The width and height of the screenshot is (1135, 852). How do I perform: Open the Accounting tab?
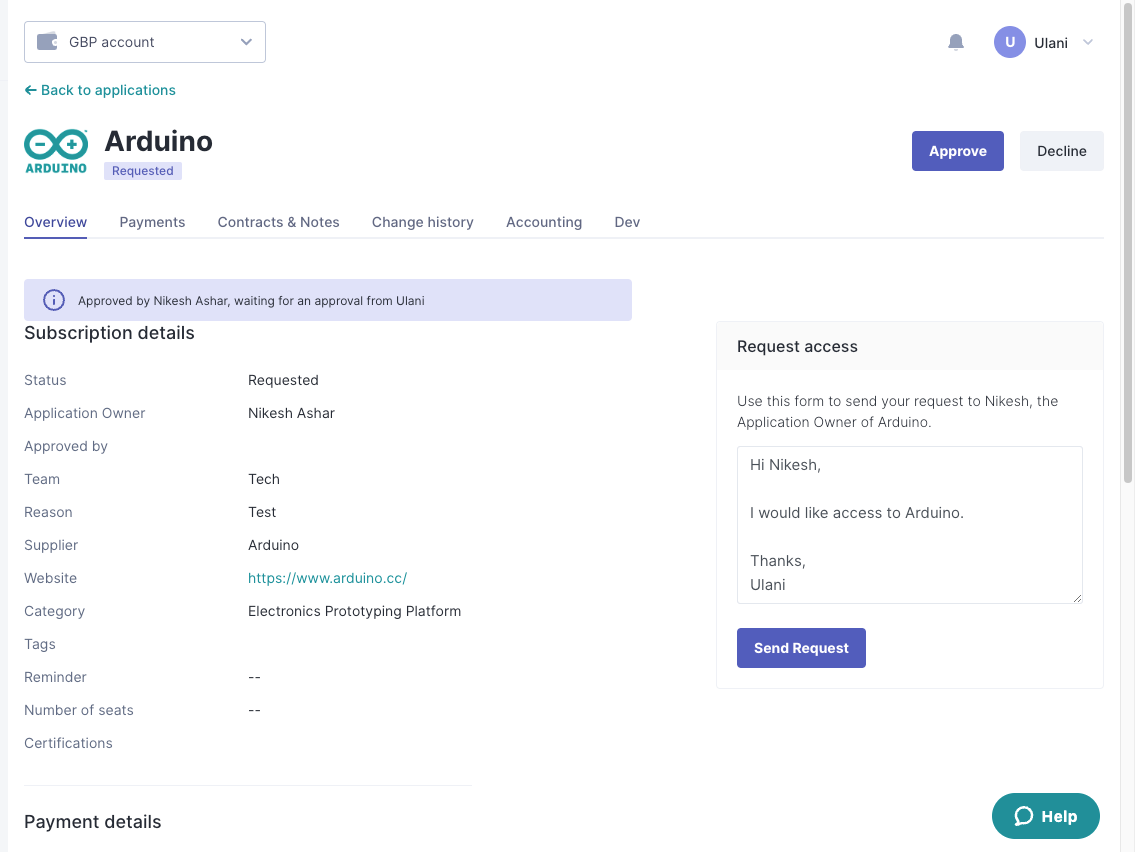pyautogui.click(x=544, y=222)
